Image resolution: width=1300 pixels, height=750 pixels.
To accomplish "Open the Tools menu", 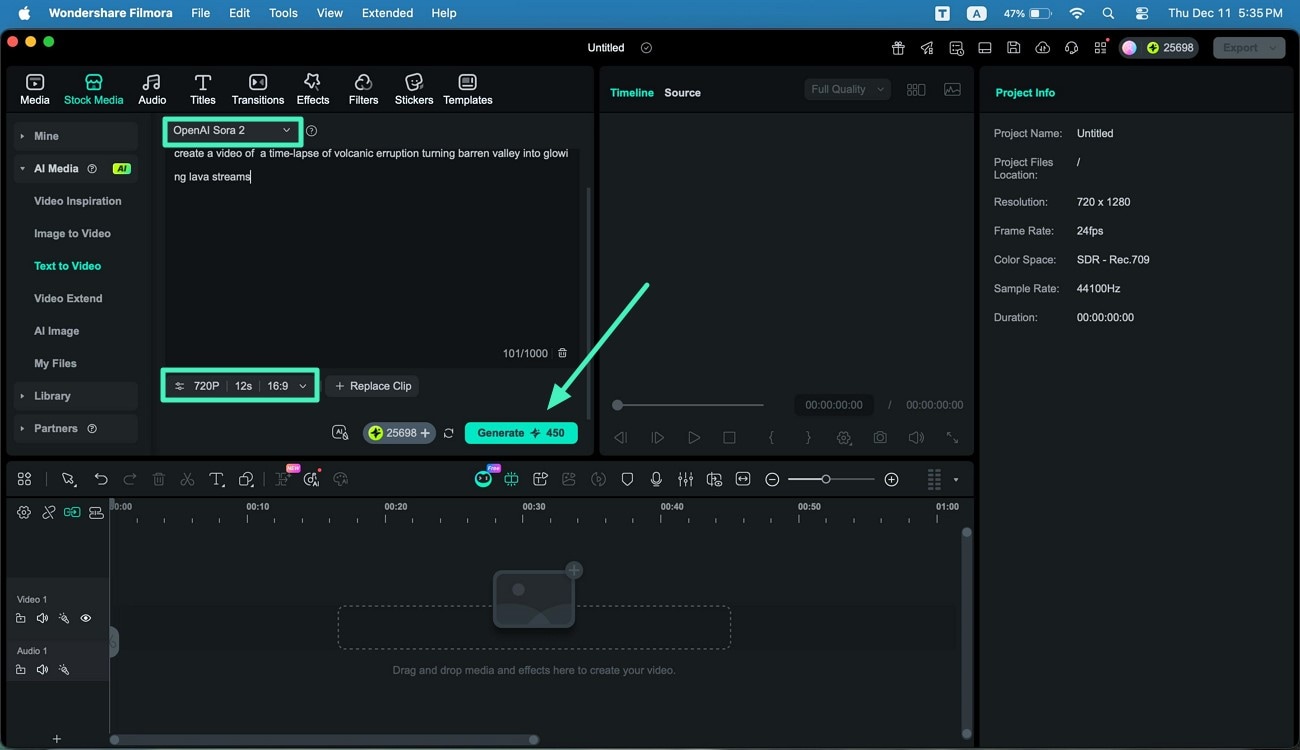I will pyautogui.click(x=283, y=13).
